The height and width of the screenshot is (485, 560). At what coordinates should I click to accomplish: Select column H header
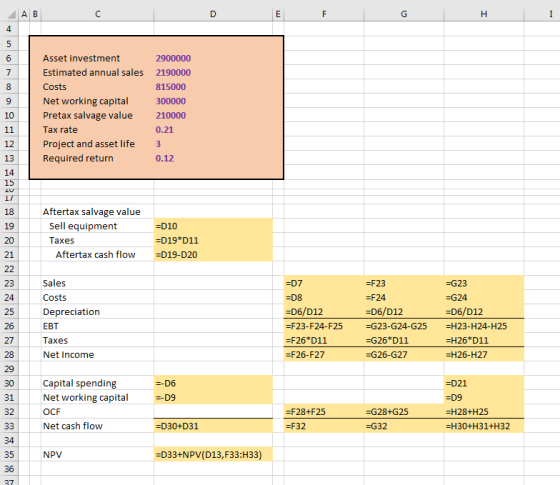pyautogui.click(x=484, y=14)
